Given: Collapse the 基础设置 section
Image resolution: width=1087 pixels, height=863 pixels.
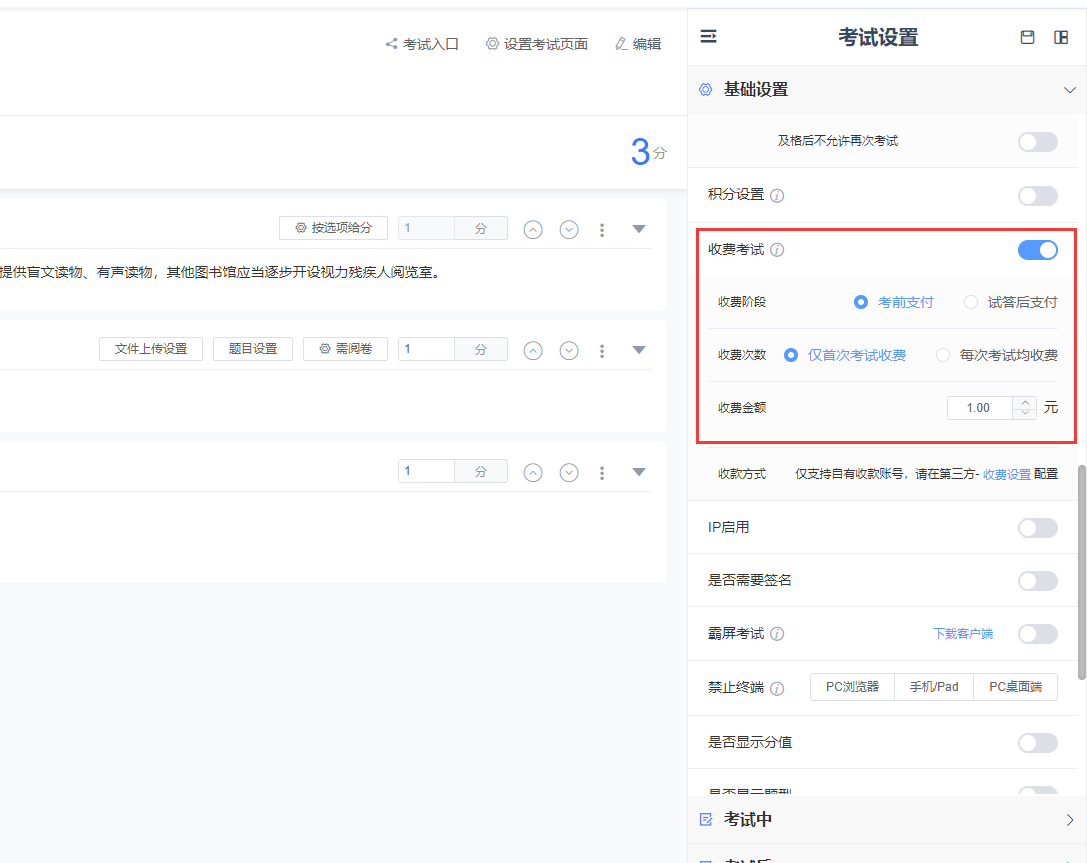Looking at the screenshot, I should [x=1069, y=90].
